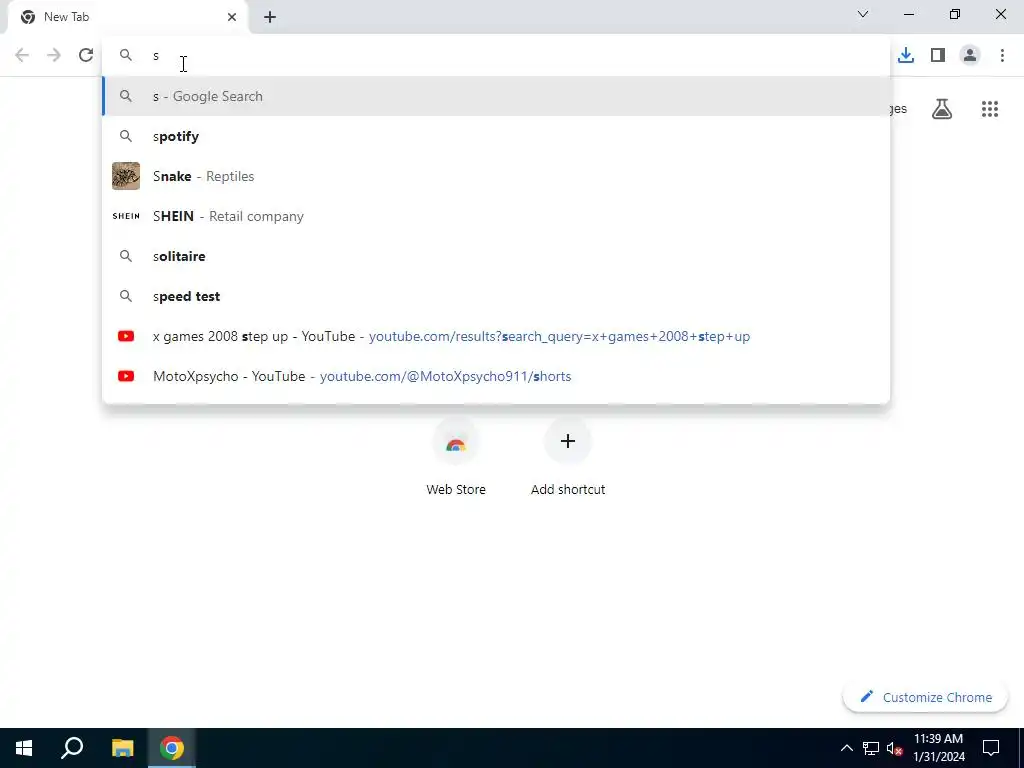Click the SHEIN logo icon
1024x768 pixels.
coord(126,216)
